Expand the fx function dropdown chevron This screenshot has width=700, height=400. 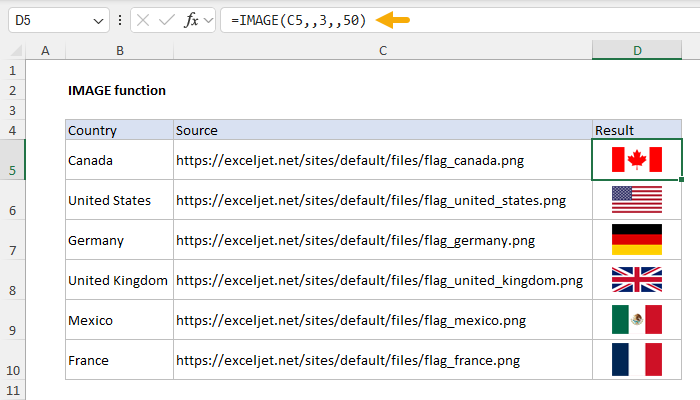coord(207,20)
